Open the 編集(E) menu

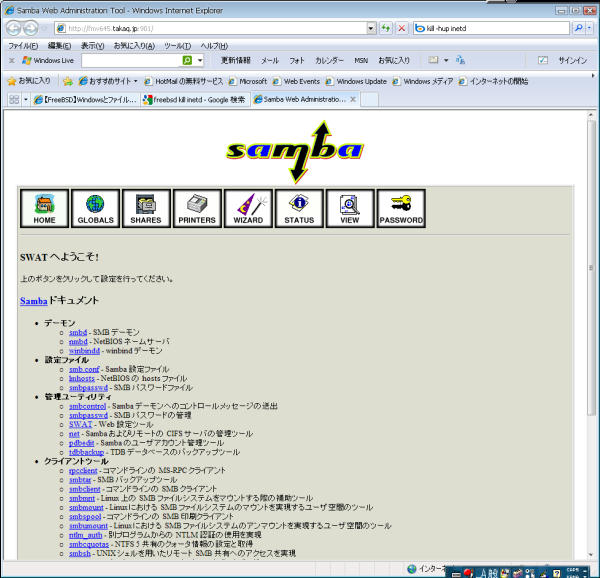pos(59,46)
